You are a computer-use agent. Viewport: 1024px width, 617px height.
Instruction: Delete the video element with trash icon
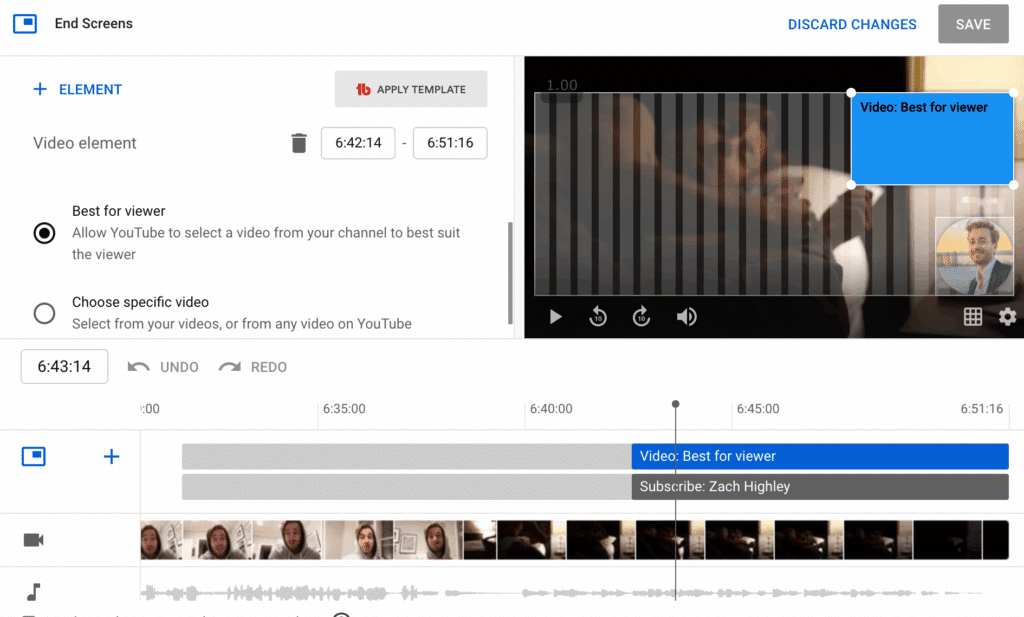298,143
